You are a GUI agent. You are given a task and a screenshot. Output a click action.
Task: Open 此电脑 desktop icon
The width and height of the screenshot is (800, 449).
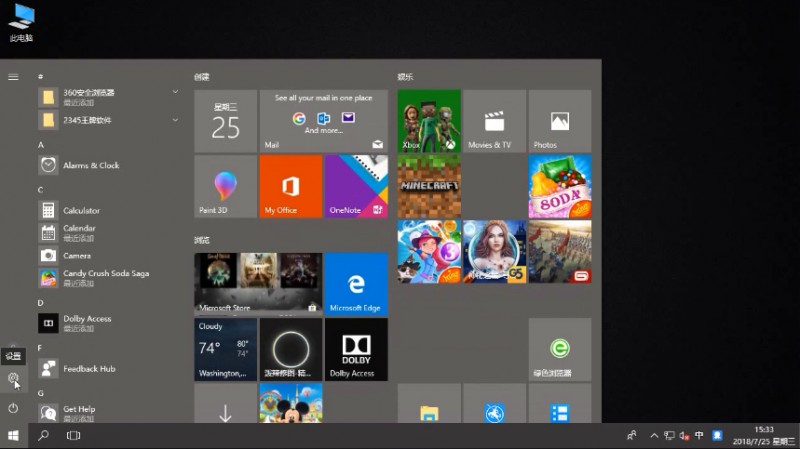point(21,23)
